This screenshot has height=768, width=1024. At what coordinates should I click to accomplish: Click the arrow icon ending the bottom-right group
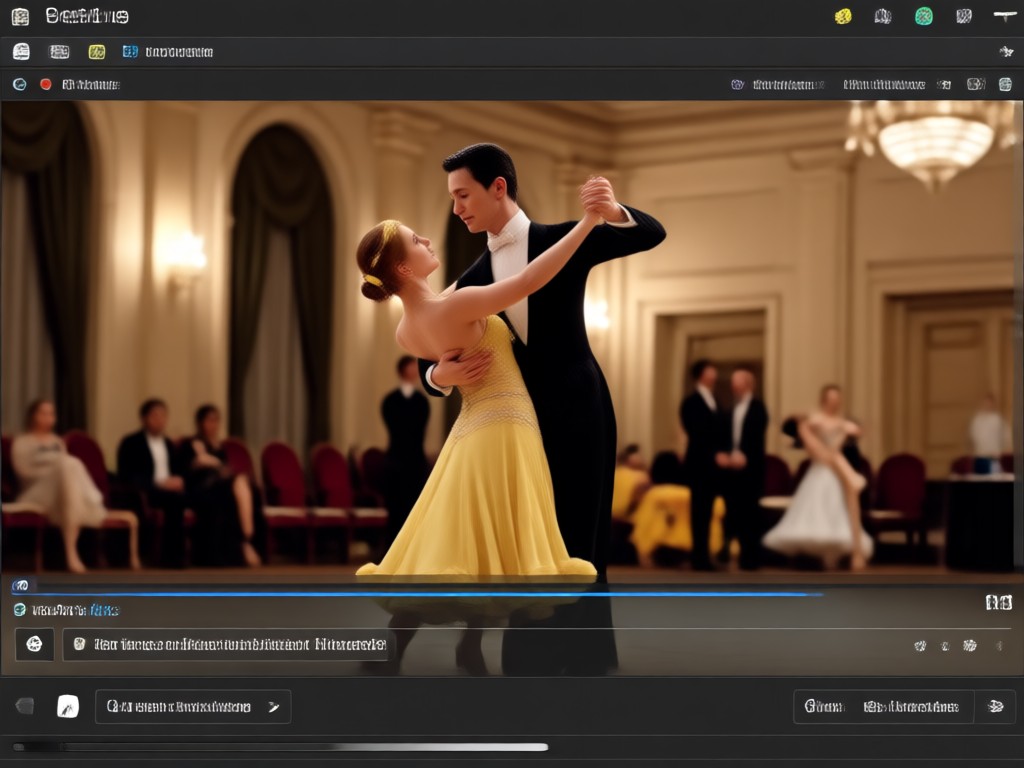point(995,706)
